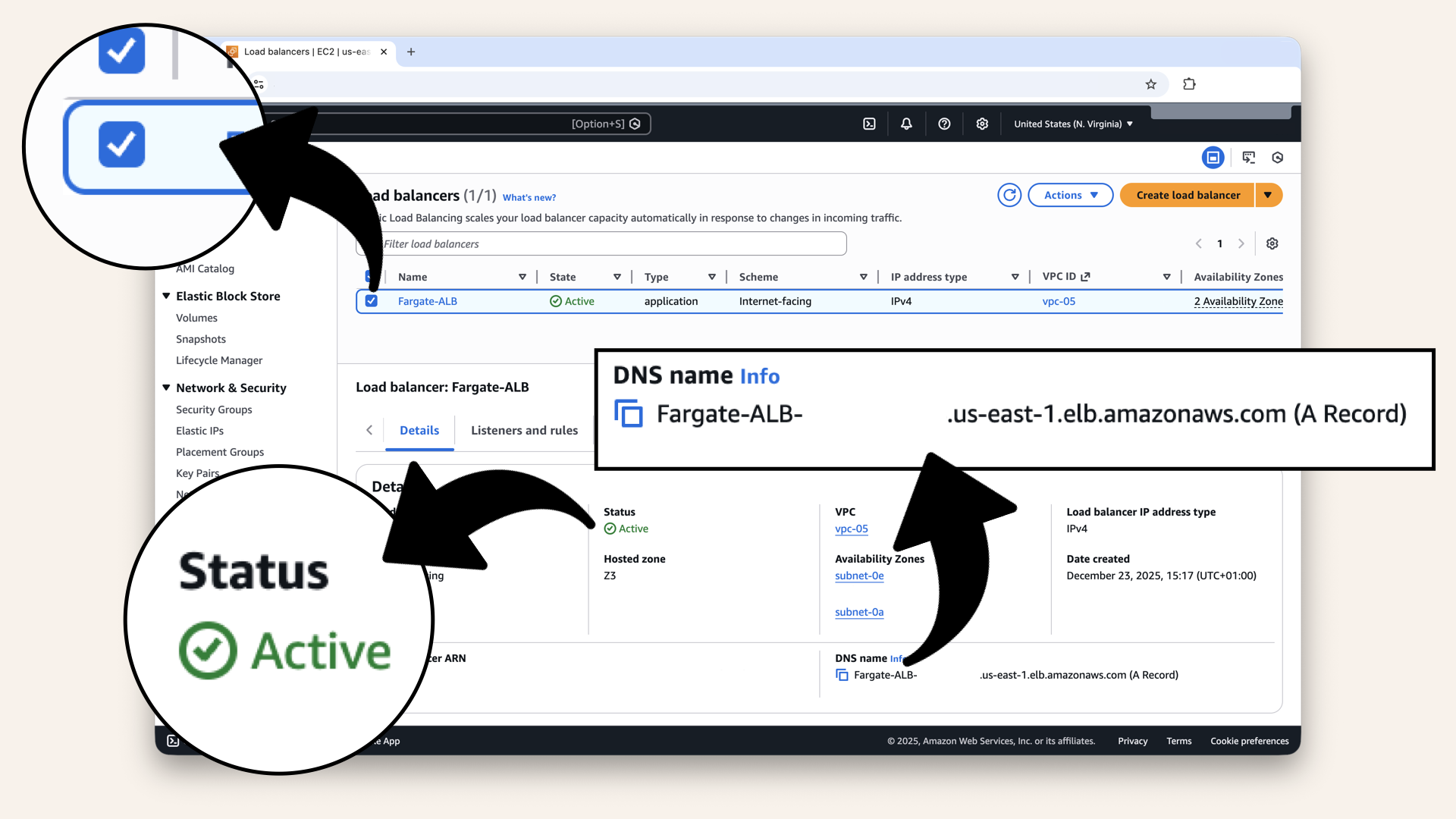Open subnet-0e availability zone link
The image size is (1456, 819).
click(x=859, y=576)
